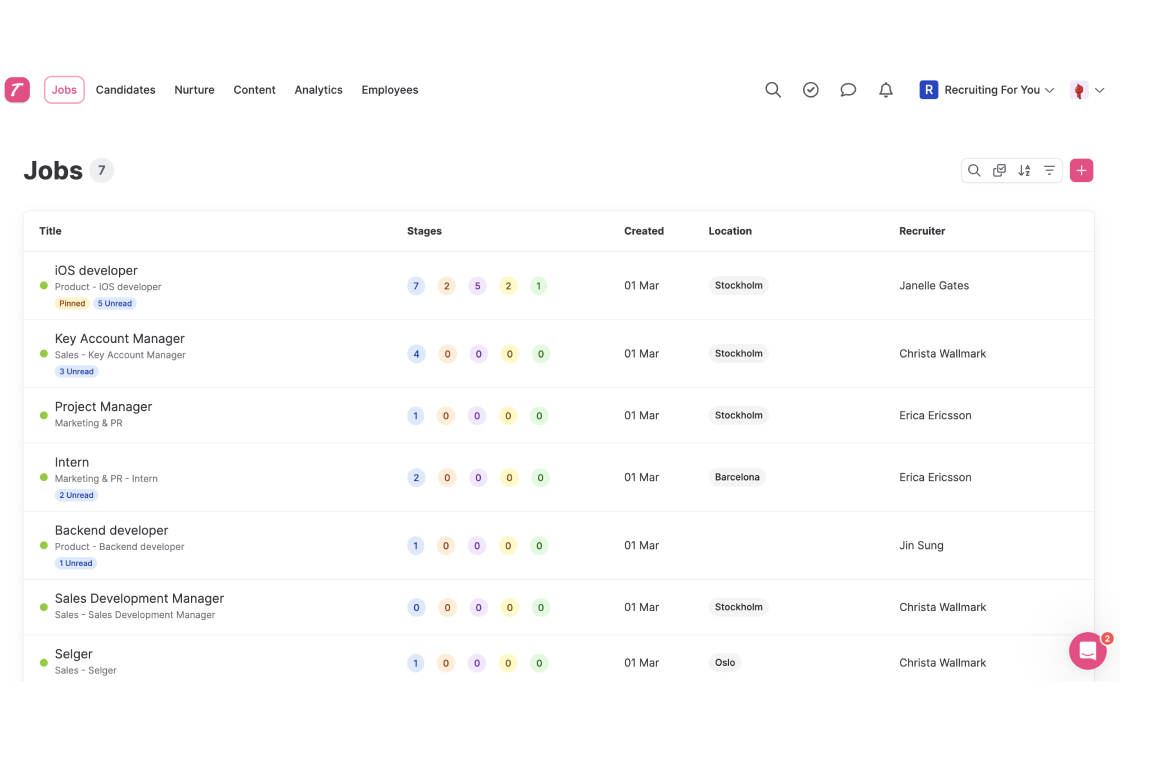Click blue stage bubble 1 for Project Manager
Image resolution: width=1160 pixels, height=778 pixels.
(416, 416)
